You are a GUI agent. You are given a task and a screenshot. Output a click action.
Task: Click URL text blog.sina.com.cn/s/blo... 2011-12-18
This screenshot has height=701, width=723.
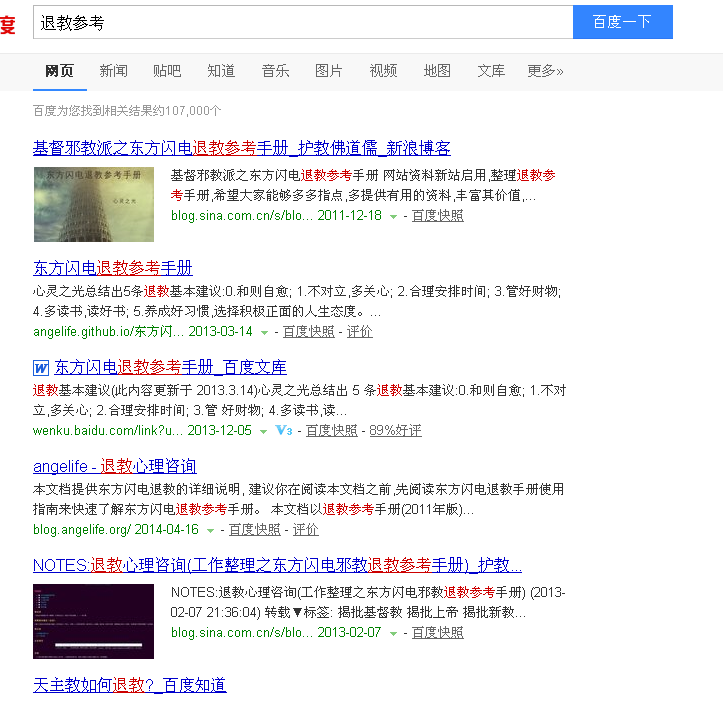pos(276,215)
